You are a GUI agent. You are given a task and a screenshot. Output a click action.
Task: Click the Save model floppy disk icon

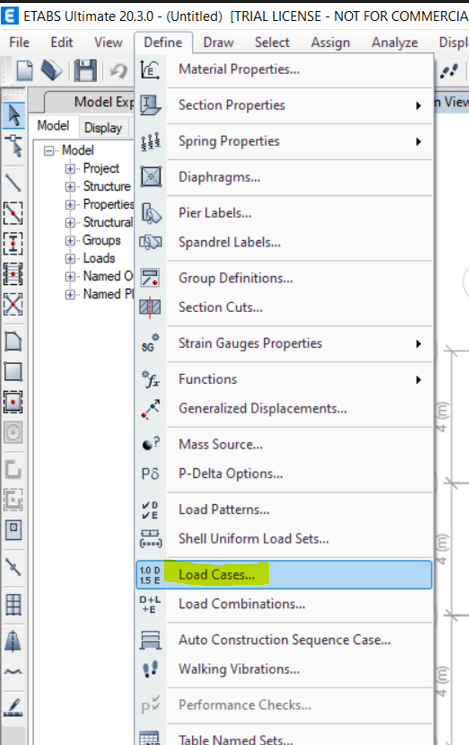tap(86, 71)
